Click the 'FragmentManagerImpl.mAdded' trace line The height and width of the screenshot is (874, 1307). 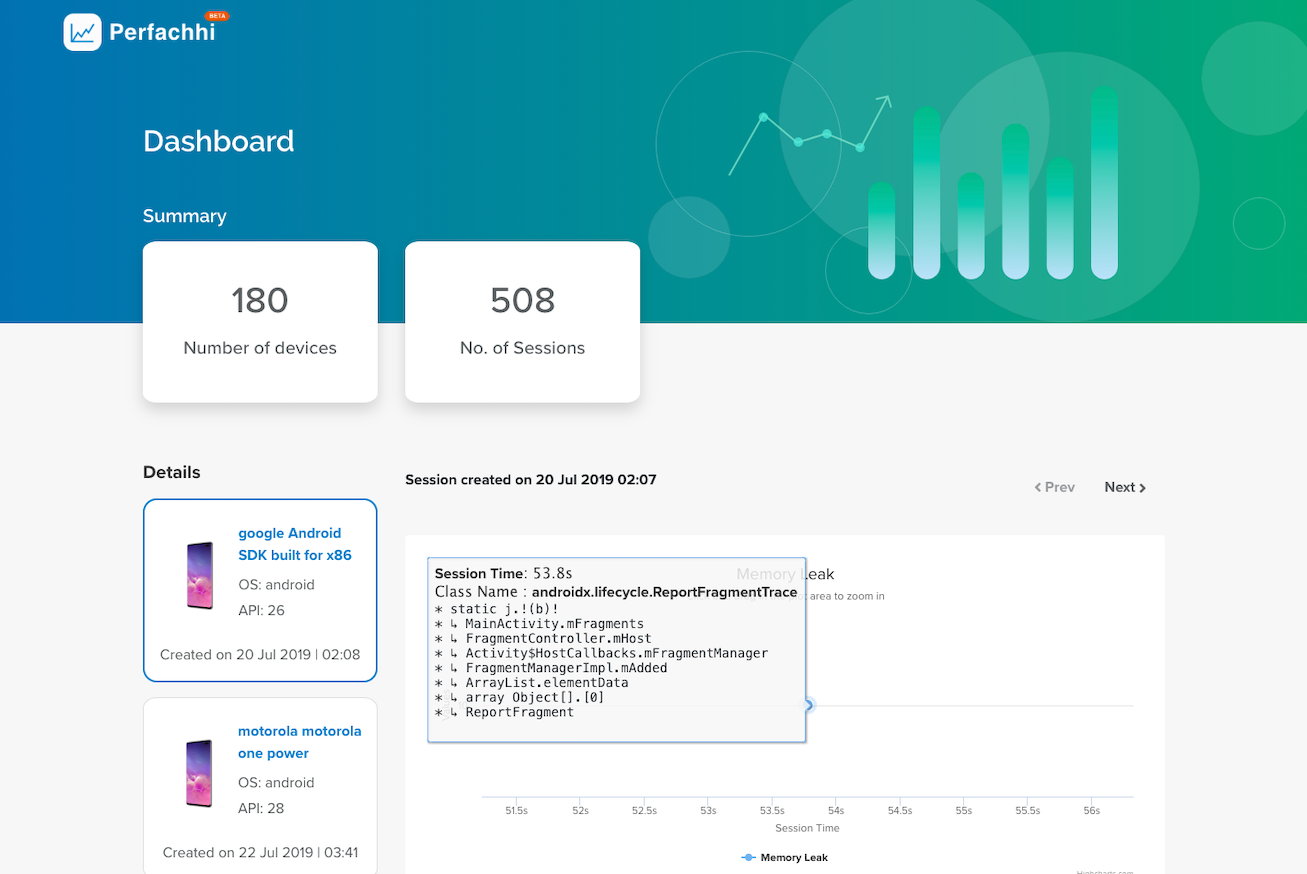point(551,668)
